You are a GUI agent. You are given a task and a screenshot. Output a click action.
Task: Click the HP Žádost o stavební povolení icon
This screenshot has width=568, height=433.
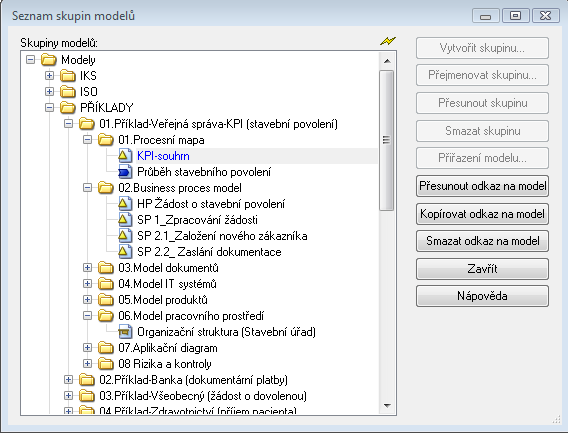(124, 204)
